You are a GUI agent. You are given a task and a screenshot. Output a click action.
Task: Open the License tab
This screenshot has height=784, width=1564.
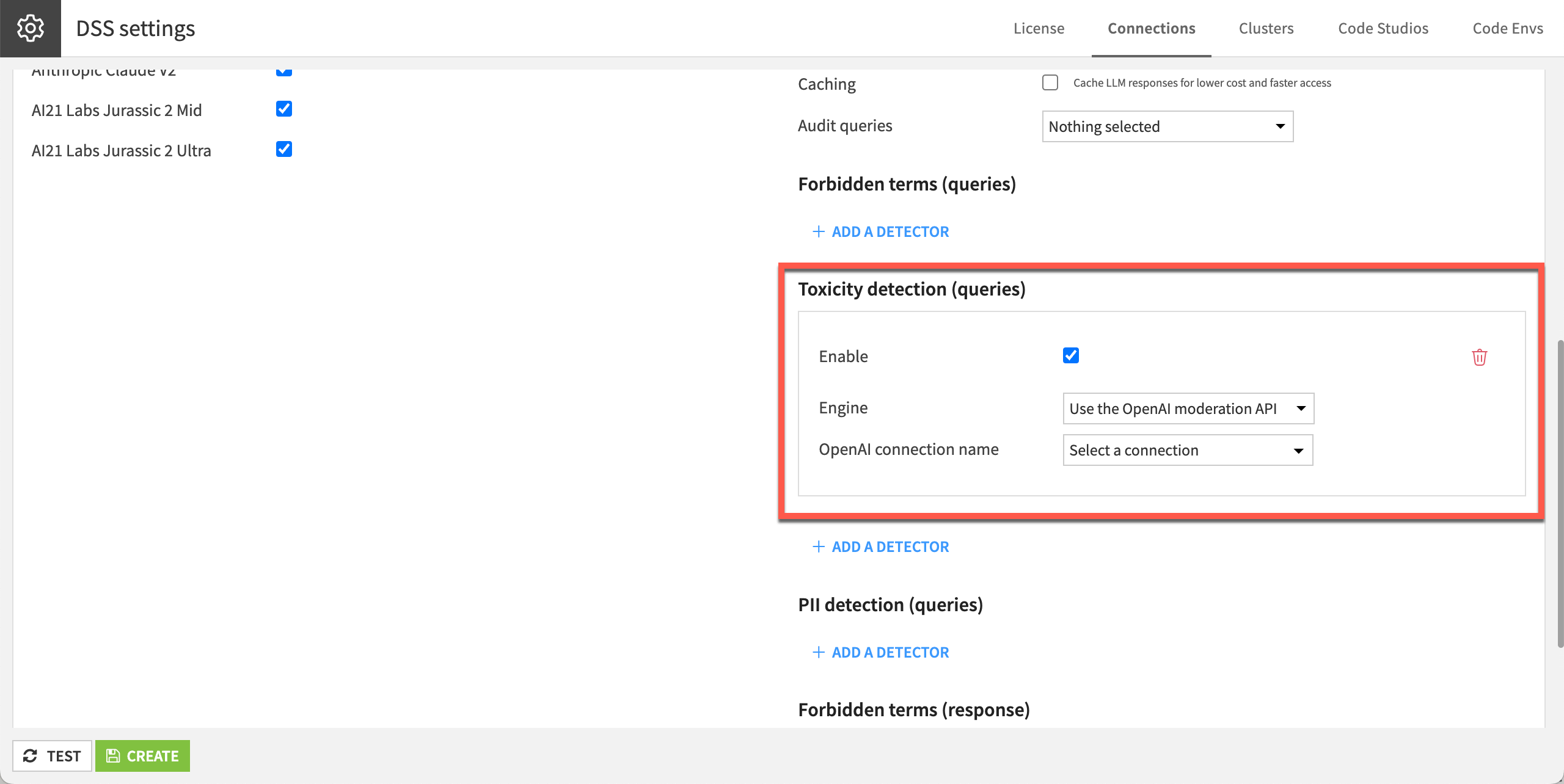pos(1039,28)
